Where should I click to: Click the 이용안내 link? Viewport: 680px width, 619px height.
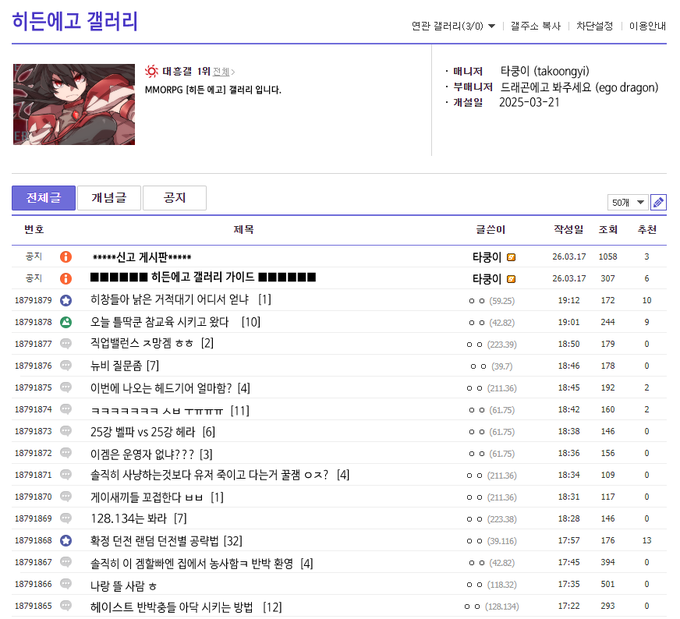tap(647, 26)
